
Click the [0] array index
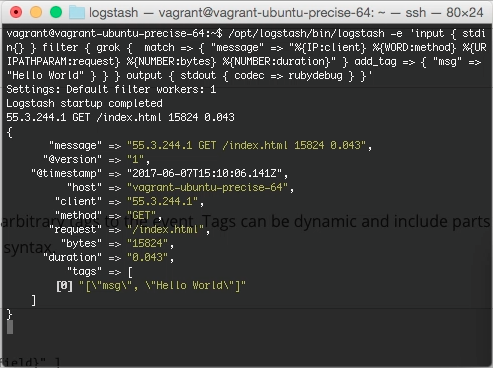coord(64,286)
